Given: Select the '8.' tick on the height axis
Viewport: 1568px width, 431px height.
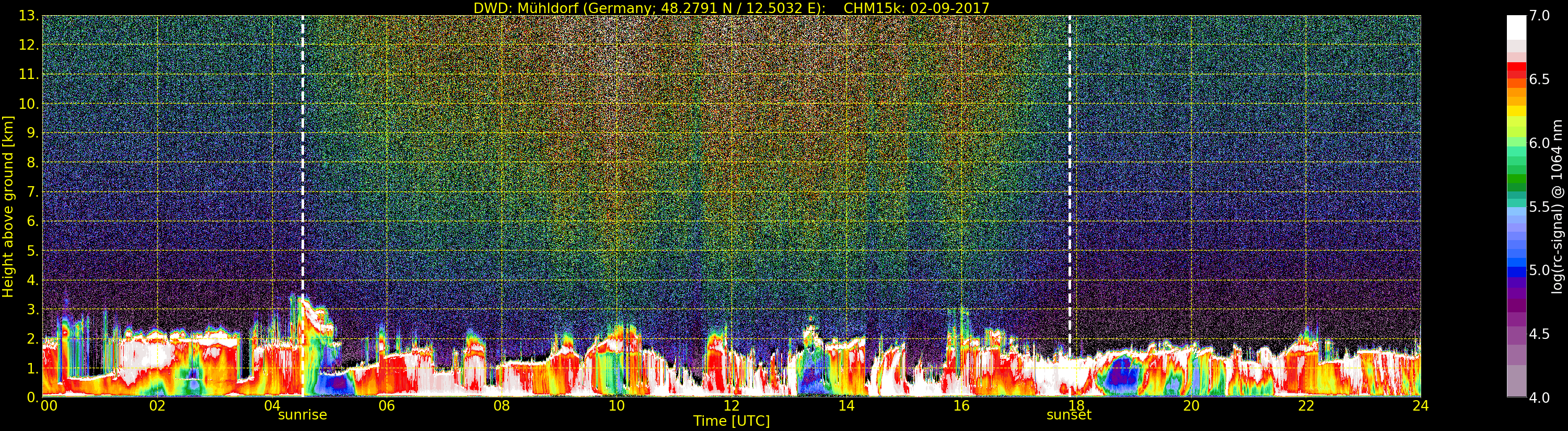Looking at the screenshot, I should point(32,163).
